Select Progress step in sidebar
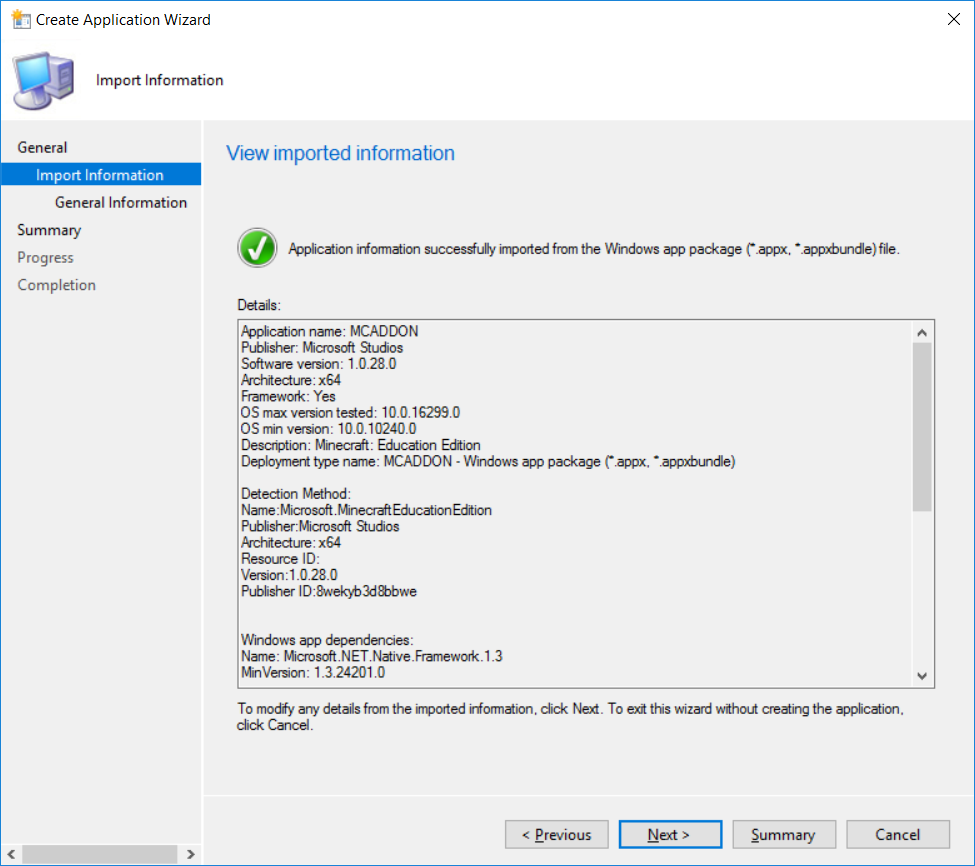 [x=45, y=257]
